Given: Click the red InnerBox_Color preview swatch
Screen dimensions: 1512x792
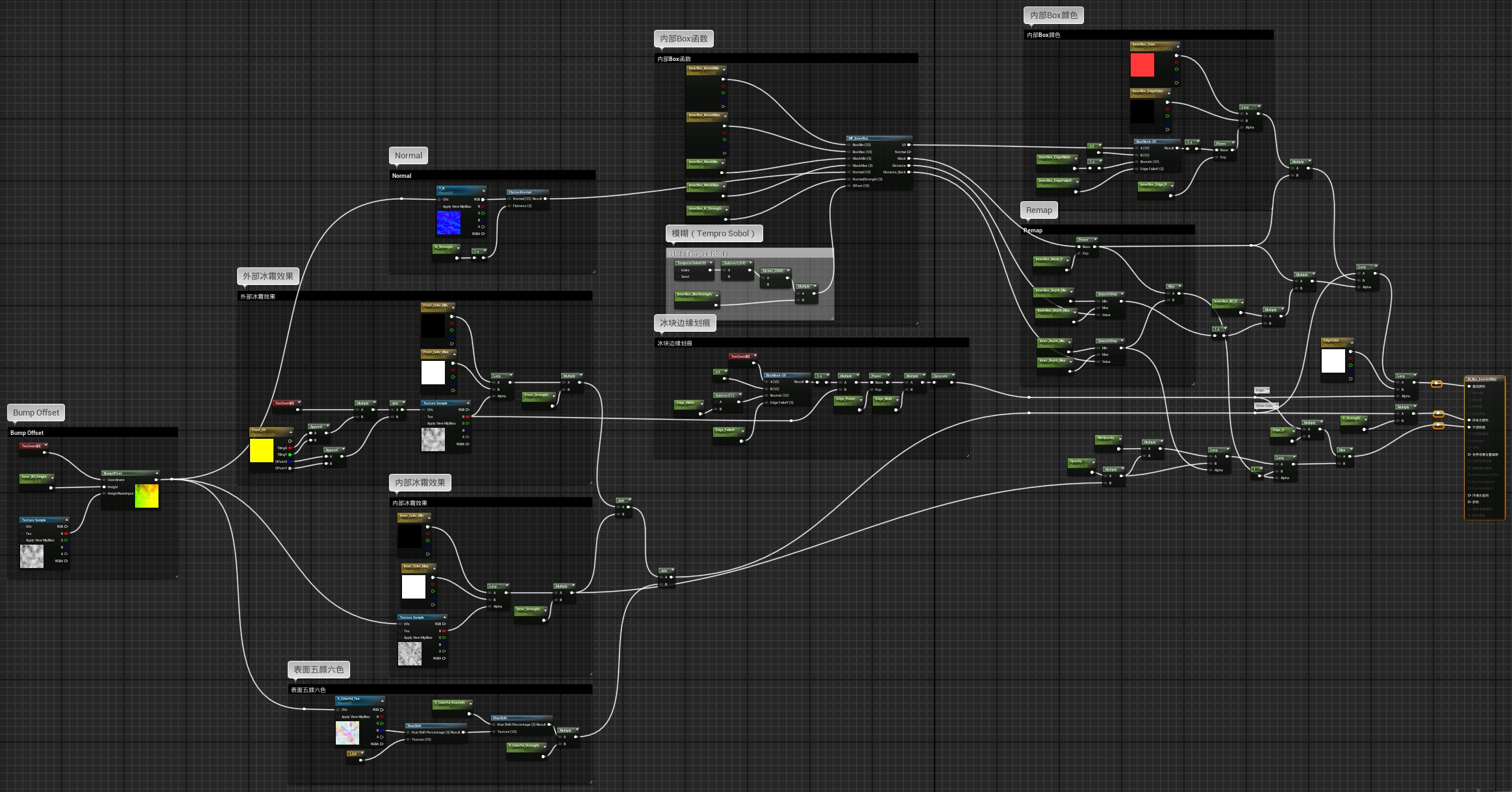Looking at the screenshot, I should point(1142,66).
